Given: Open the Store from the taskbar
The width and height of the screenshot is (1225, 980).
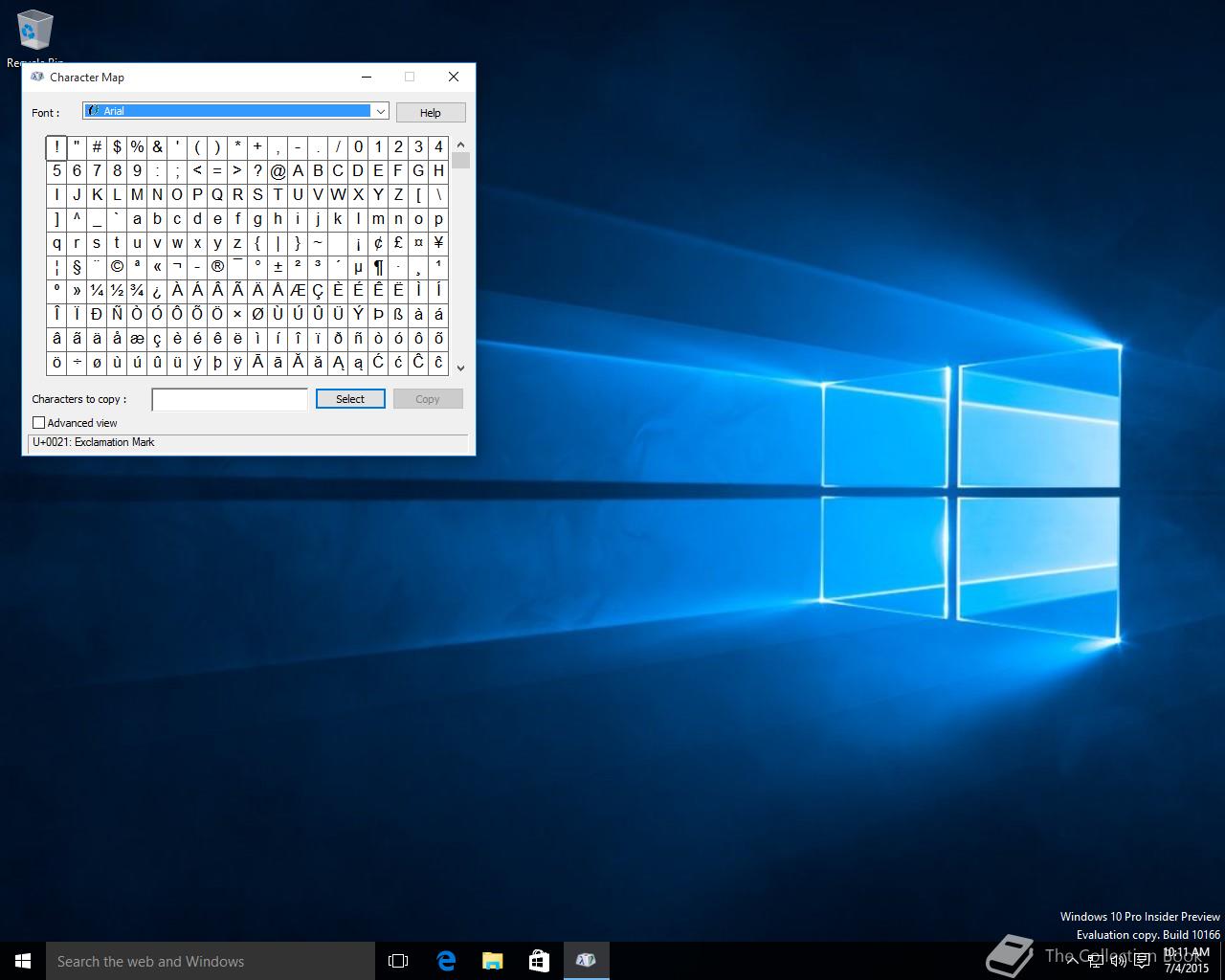Looking at the screenshot, I should (x=539, y=961).
